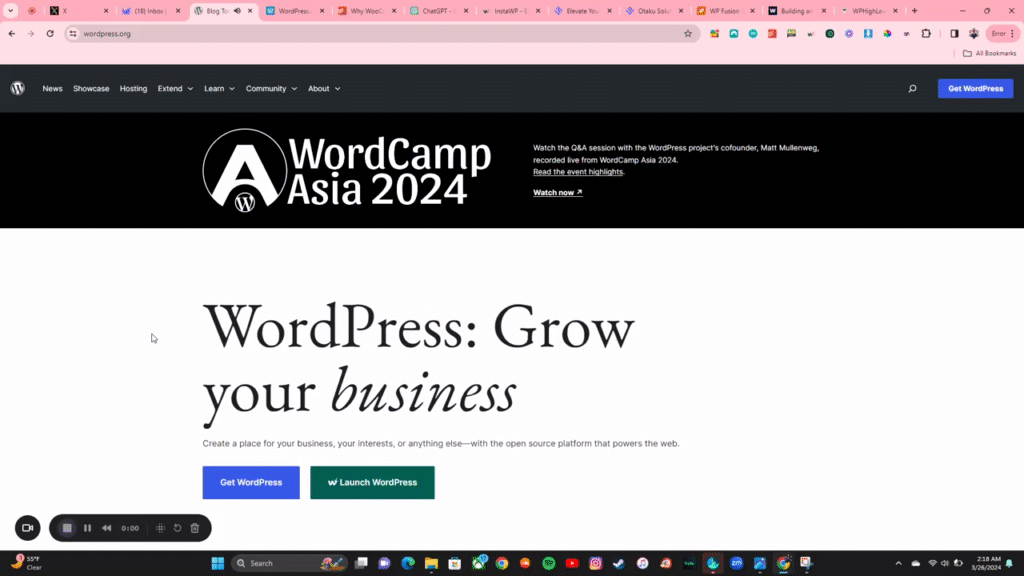Pause the screen recording
This screenshot has height=576, width=1024.
pos(87,528)
